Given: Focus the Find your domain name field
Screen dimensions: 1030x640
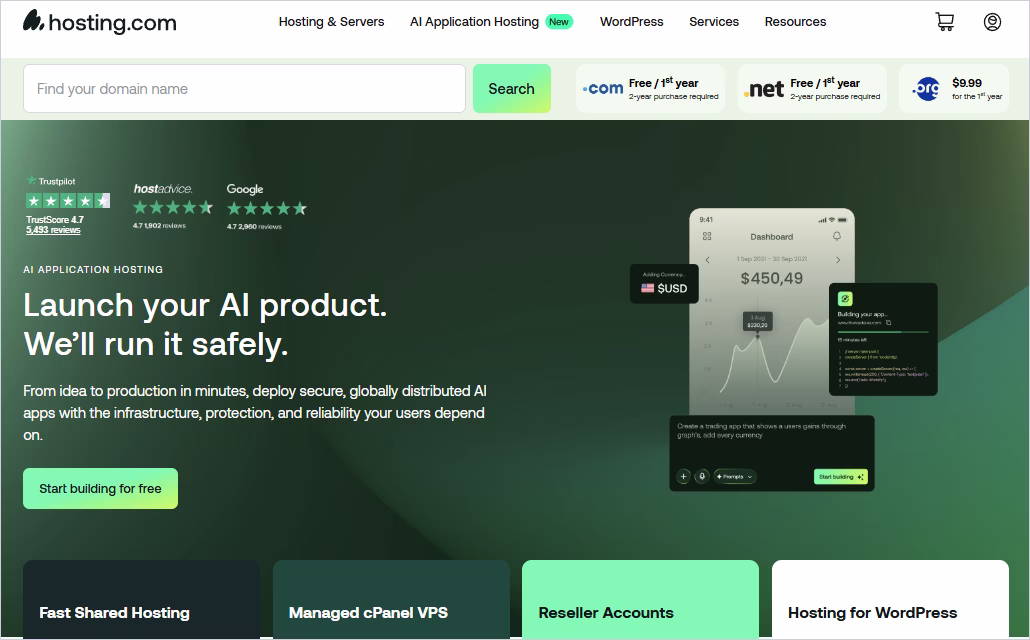Looking at the screenshot, I should [x=244, y=89].
